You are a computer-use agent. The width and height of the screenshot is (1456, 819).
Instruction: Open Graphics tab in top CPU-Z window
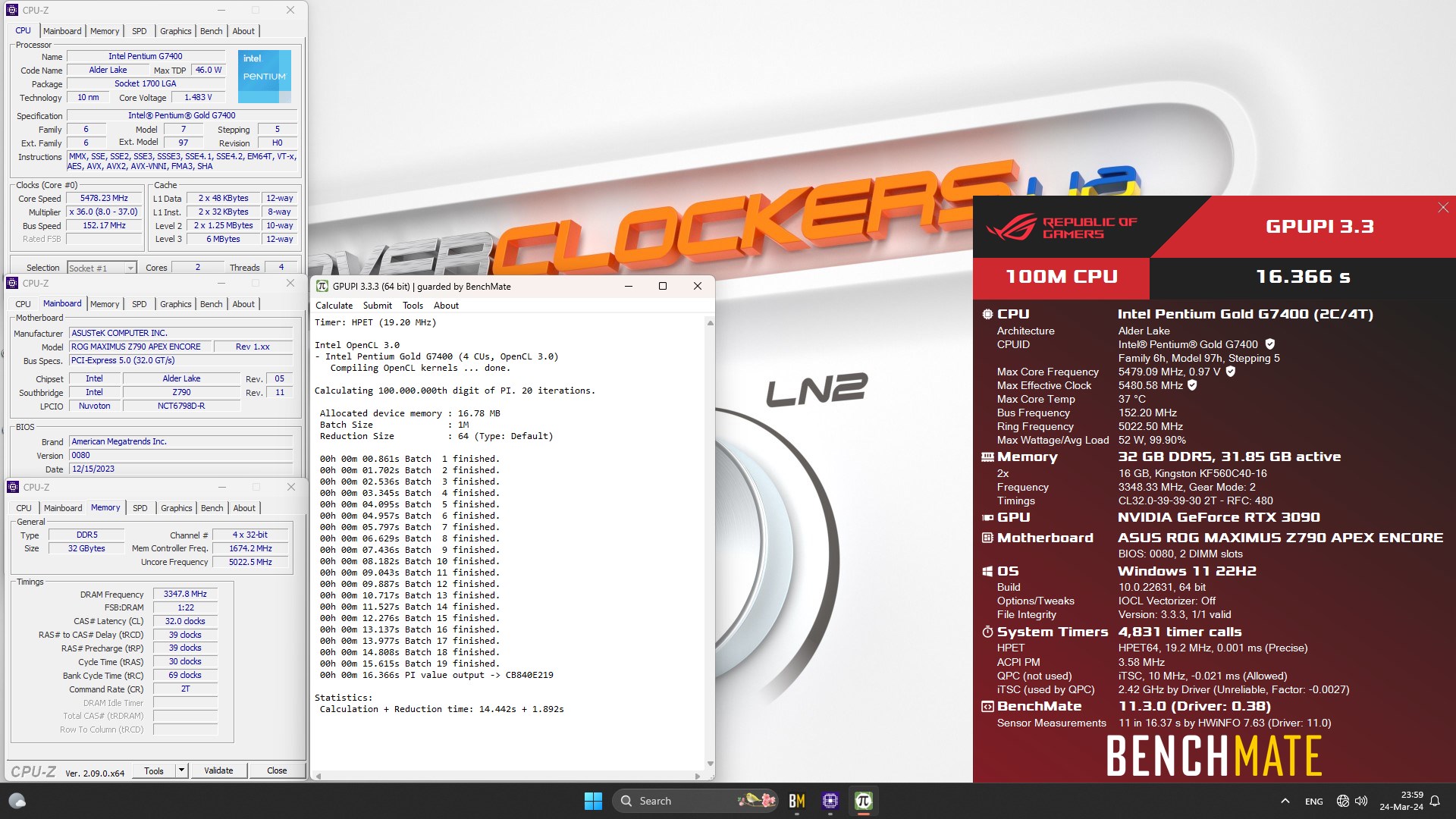click(x=176, y=31)
